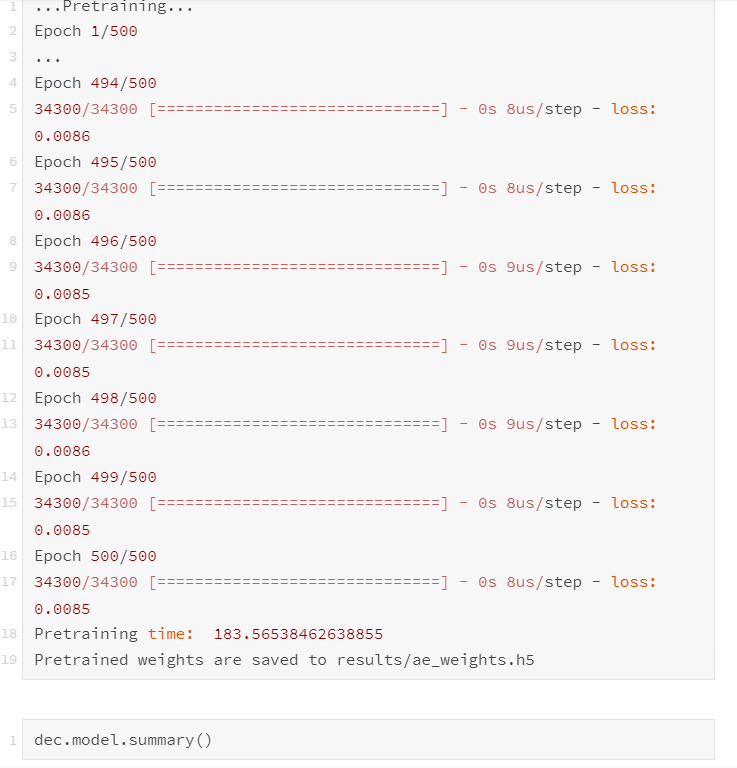Click the '...Pretraining...' text at top
The width and height of the screenshot is (737, 768).
[x=113, y=8]
